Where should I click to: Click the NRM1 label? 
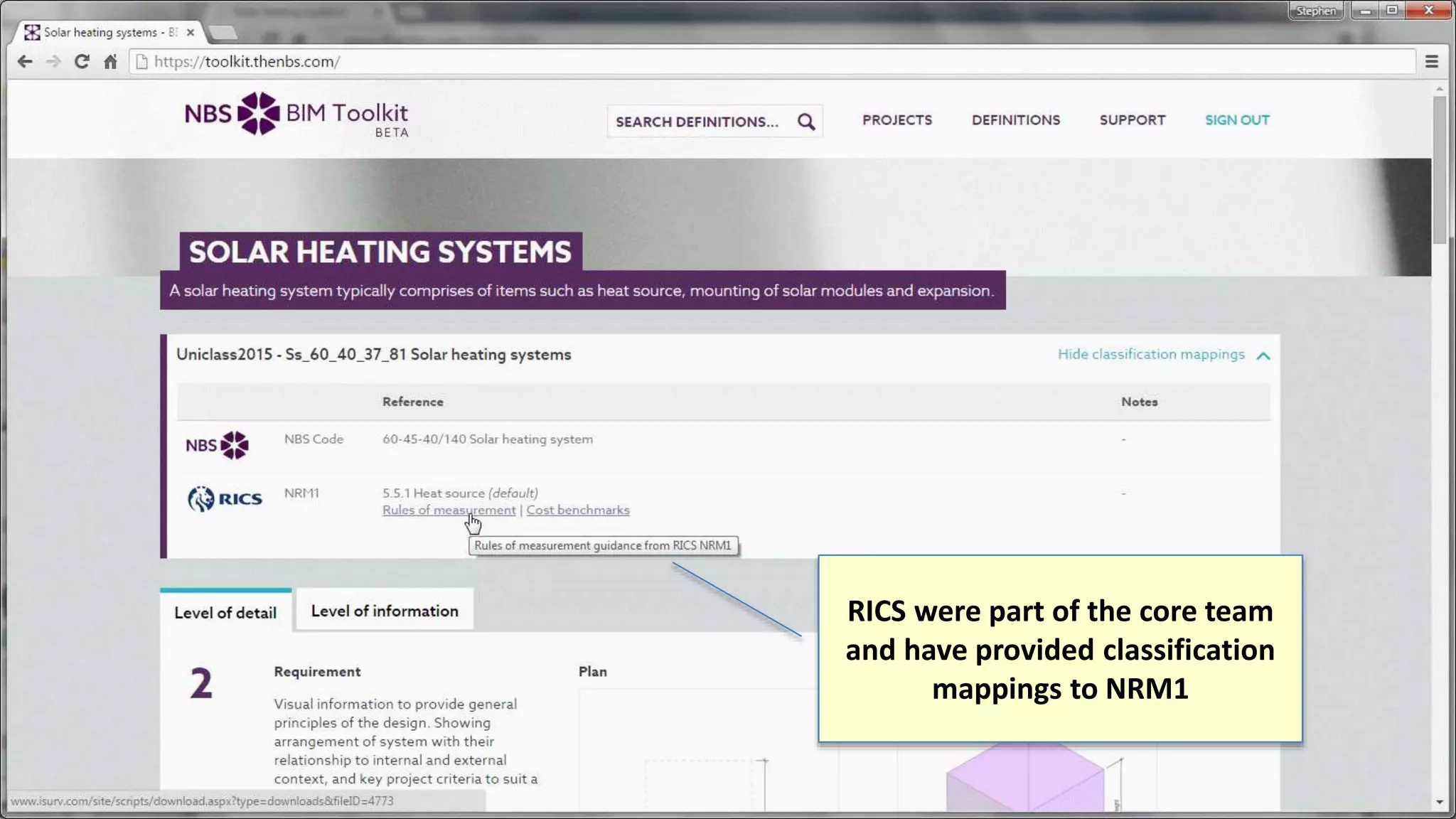pos(301,493)
